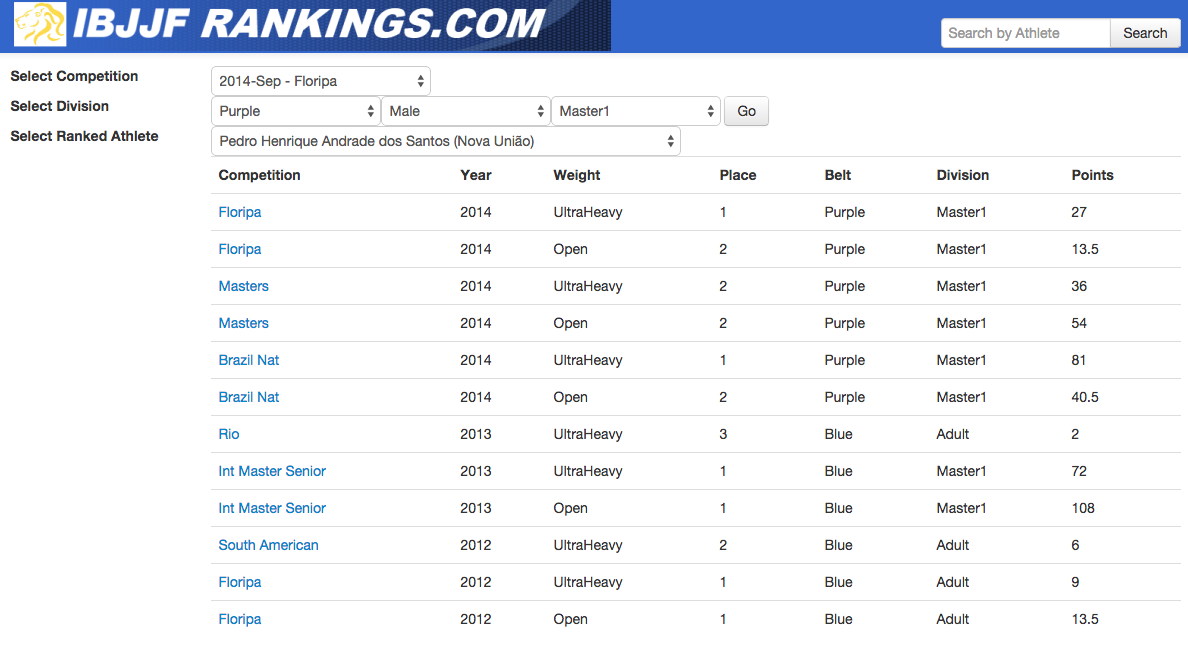Expand the Master1 division dropdown
This screenshot has width=1188, height=658.
pyautogui.click(x=636, y=111)
